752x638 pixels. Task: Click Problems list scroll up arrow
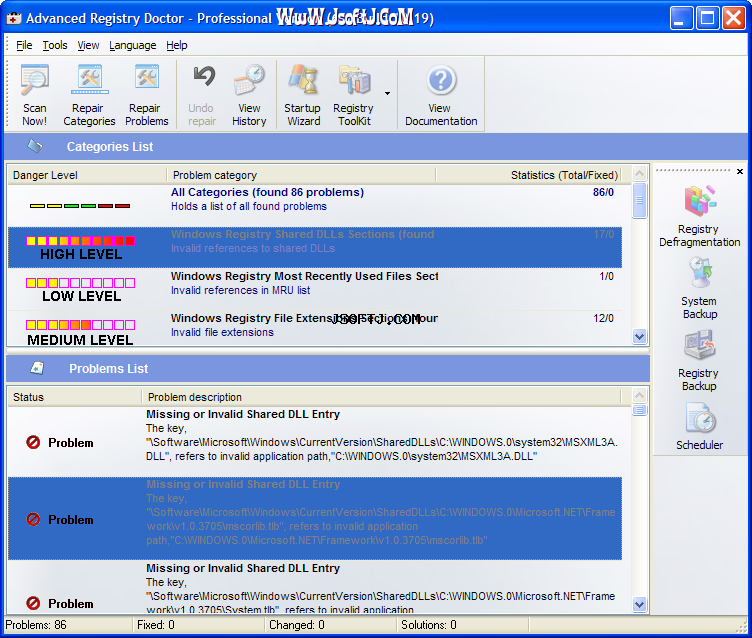coord(639,395)
